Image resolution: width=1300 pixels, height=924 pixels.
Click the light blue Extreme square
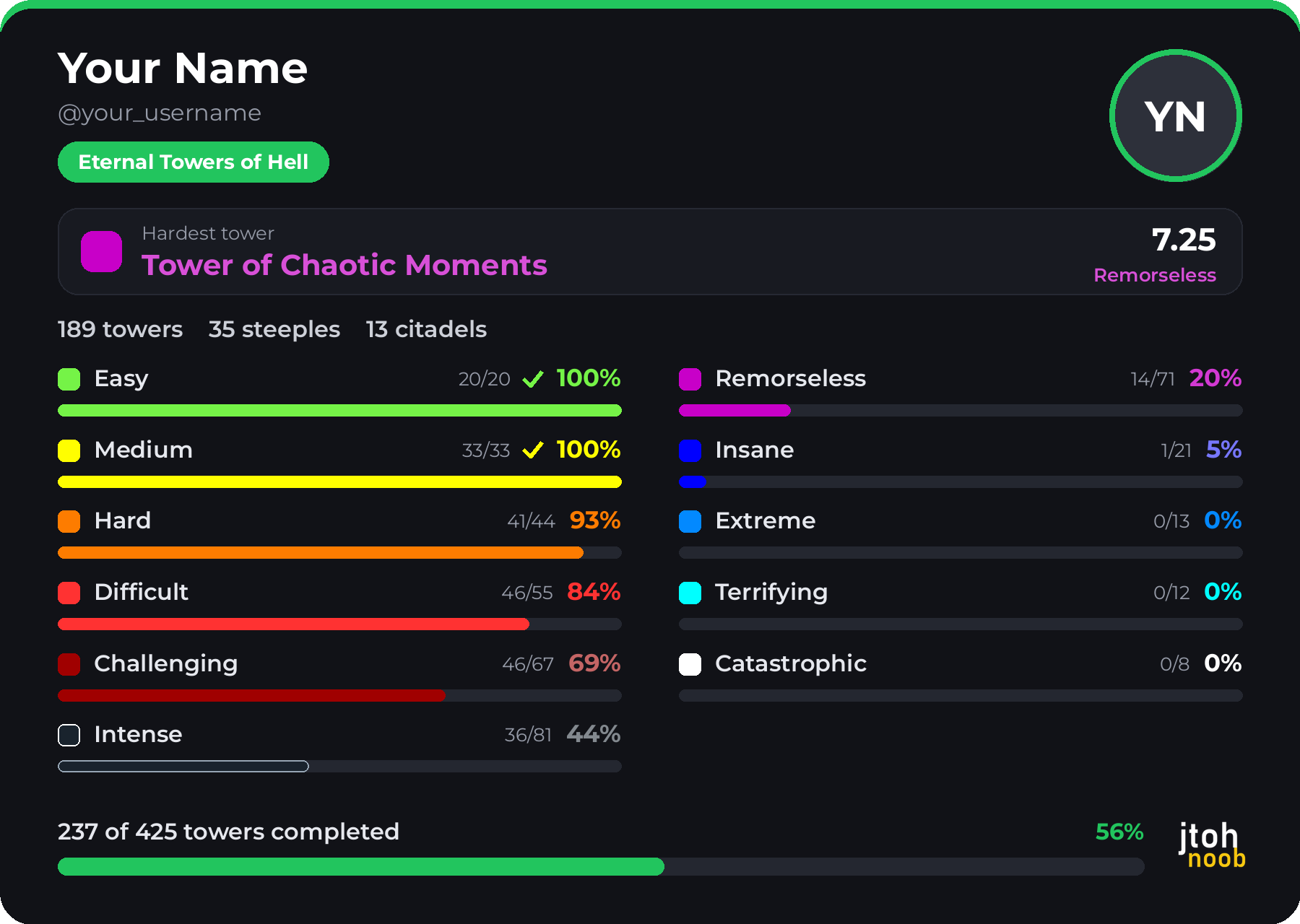[690, 521]
